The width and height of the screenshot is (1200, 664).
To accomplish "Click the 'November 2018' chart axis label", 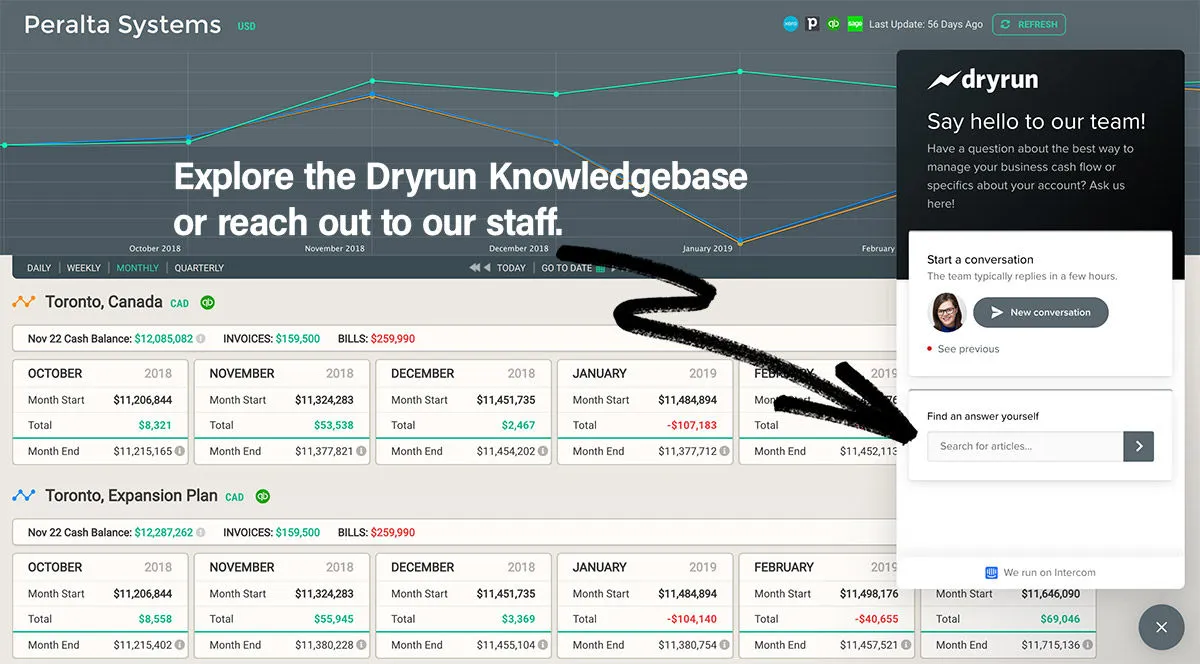I will pyautogui.click(x=335, y=248).
